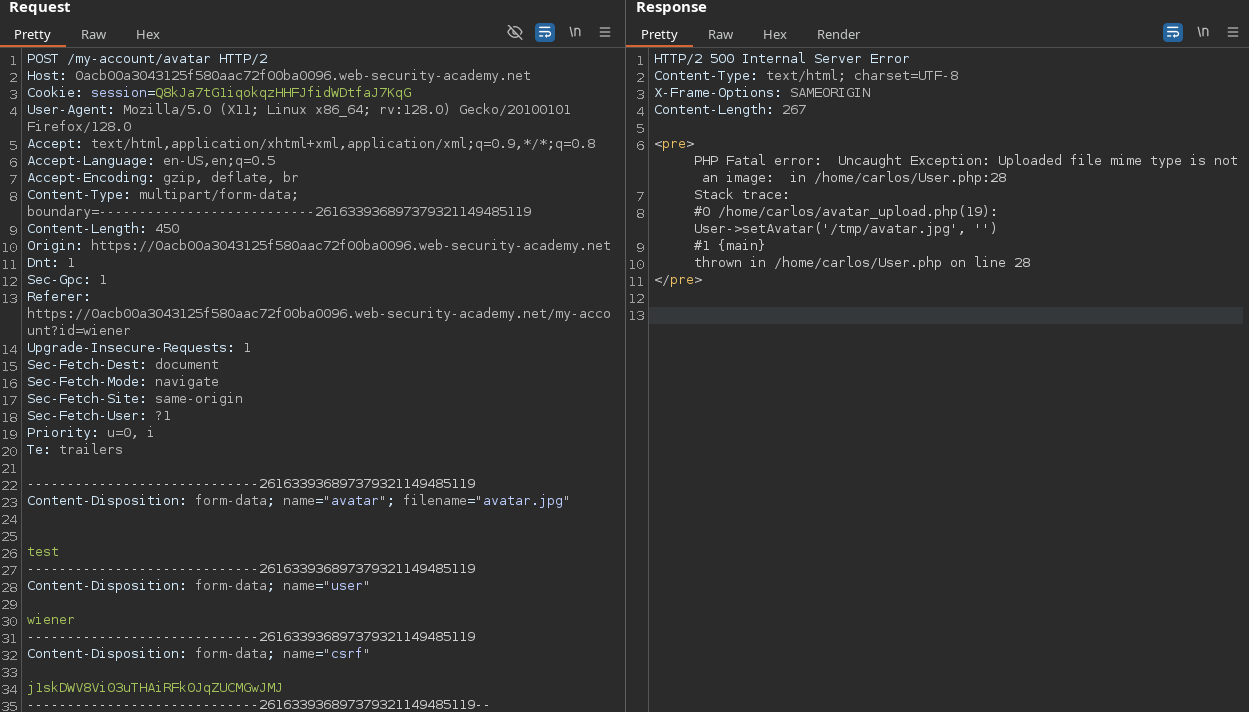Place cursor on the csrf token value
Viewport: 1249px width, 712px height.
(154, 688)
